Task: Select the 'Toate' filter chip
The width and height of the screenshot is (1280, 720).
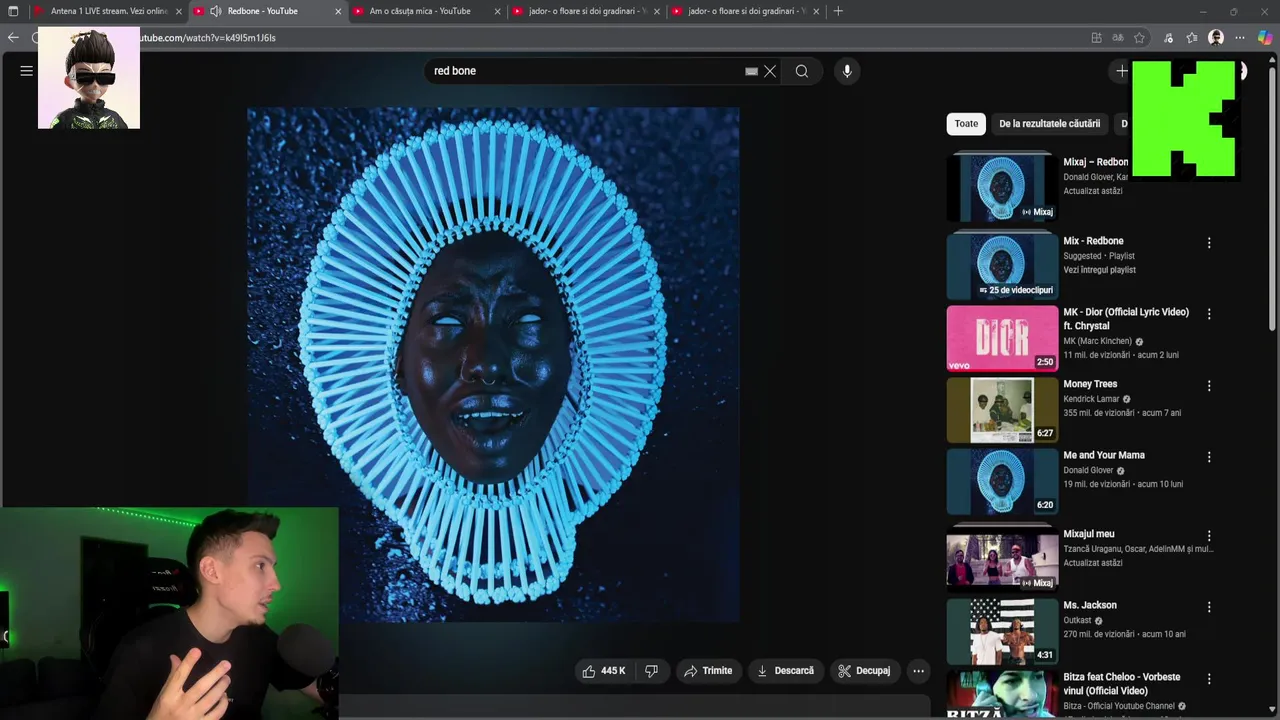Action: pos(966,124)
